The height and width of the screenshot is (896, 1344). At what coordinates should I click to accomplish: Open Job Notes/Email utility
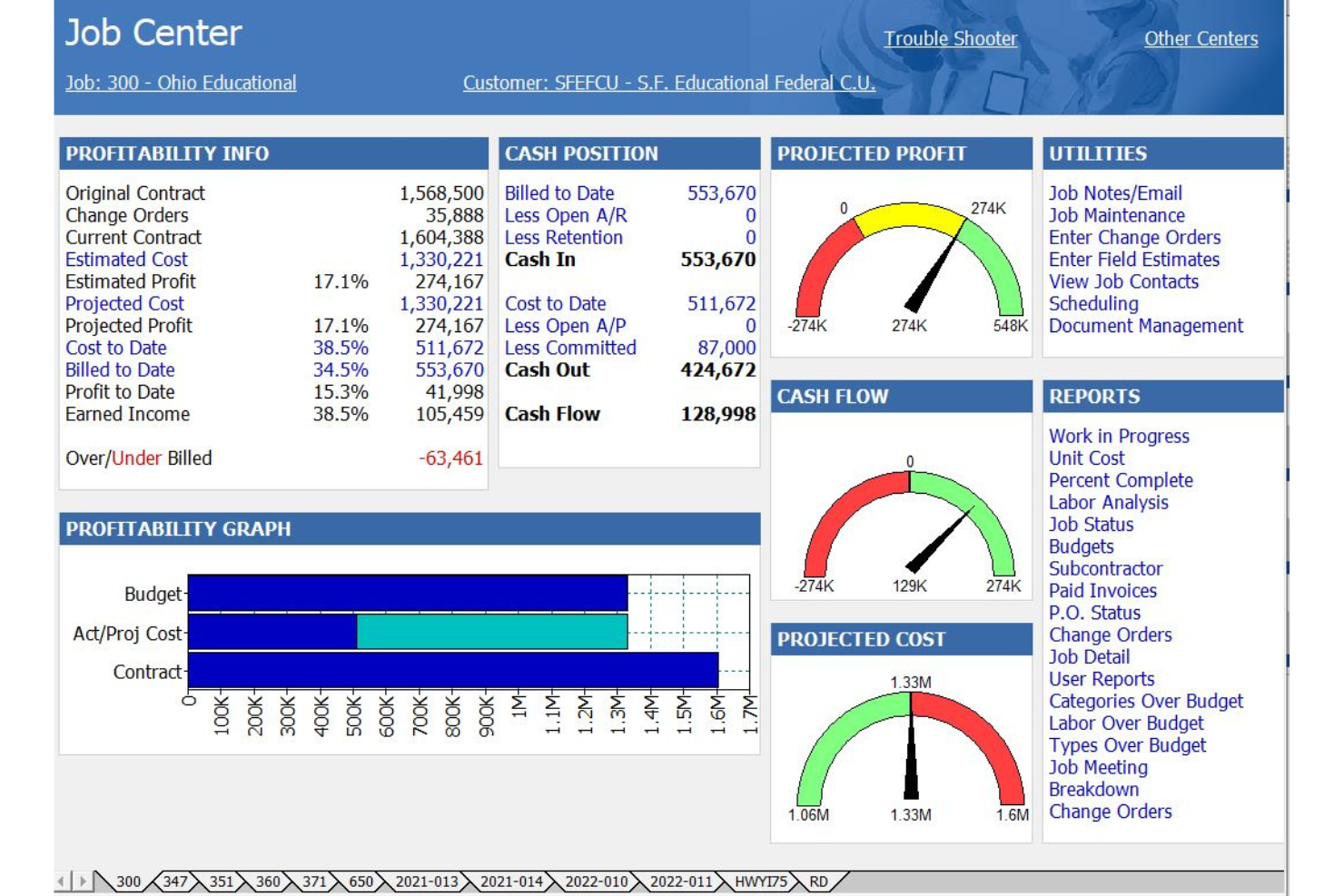click(x=1117, y=192)
